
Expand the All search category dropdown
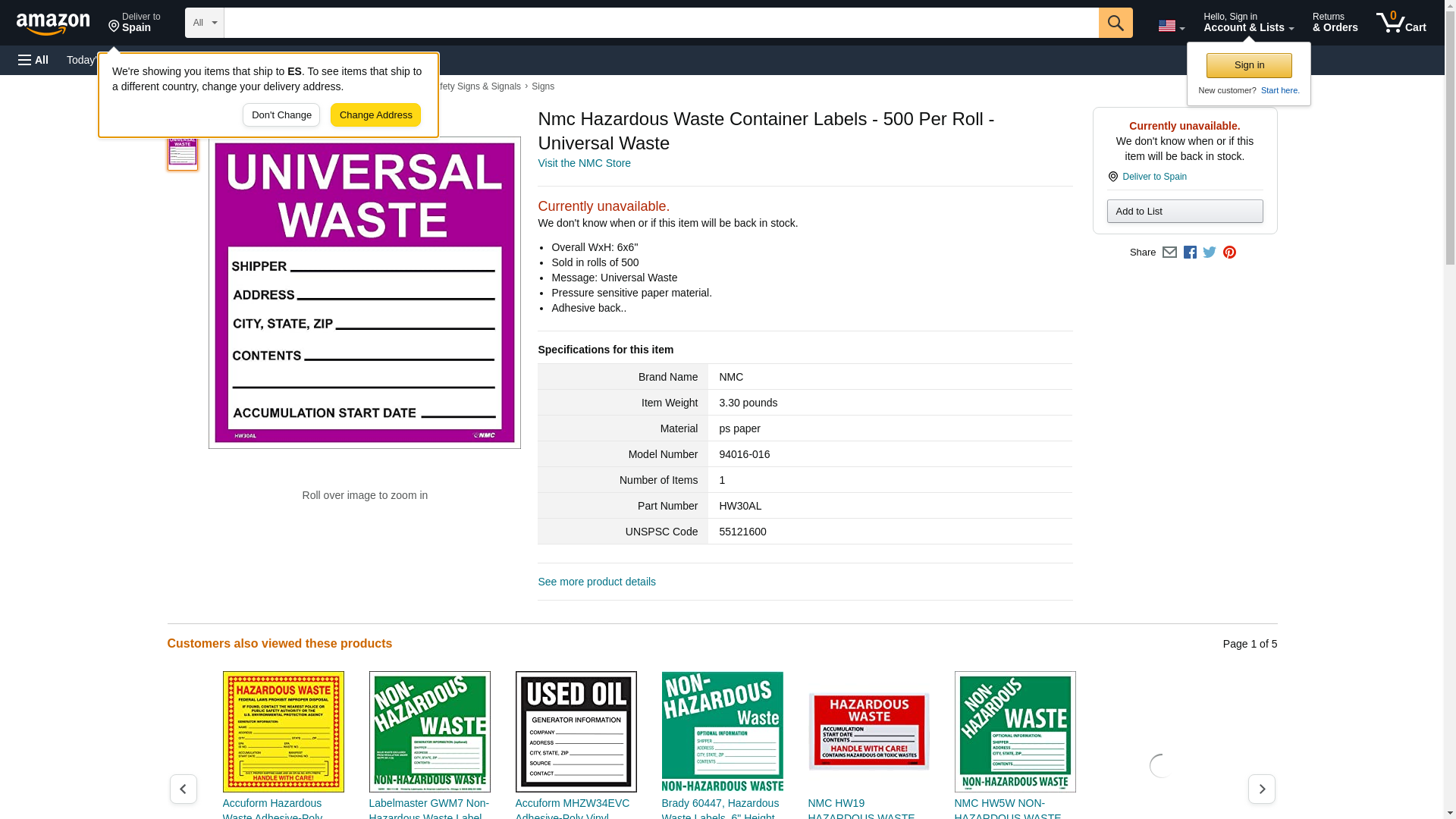point(204,23)
